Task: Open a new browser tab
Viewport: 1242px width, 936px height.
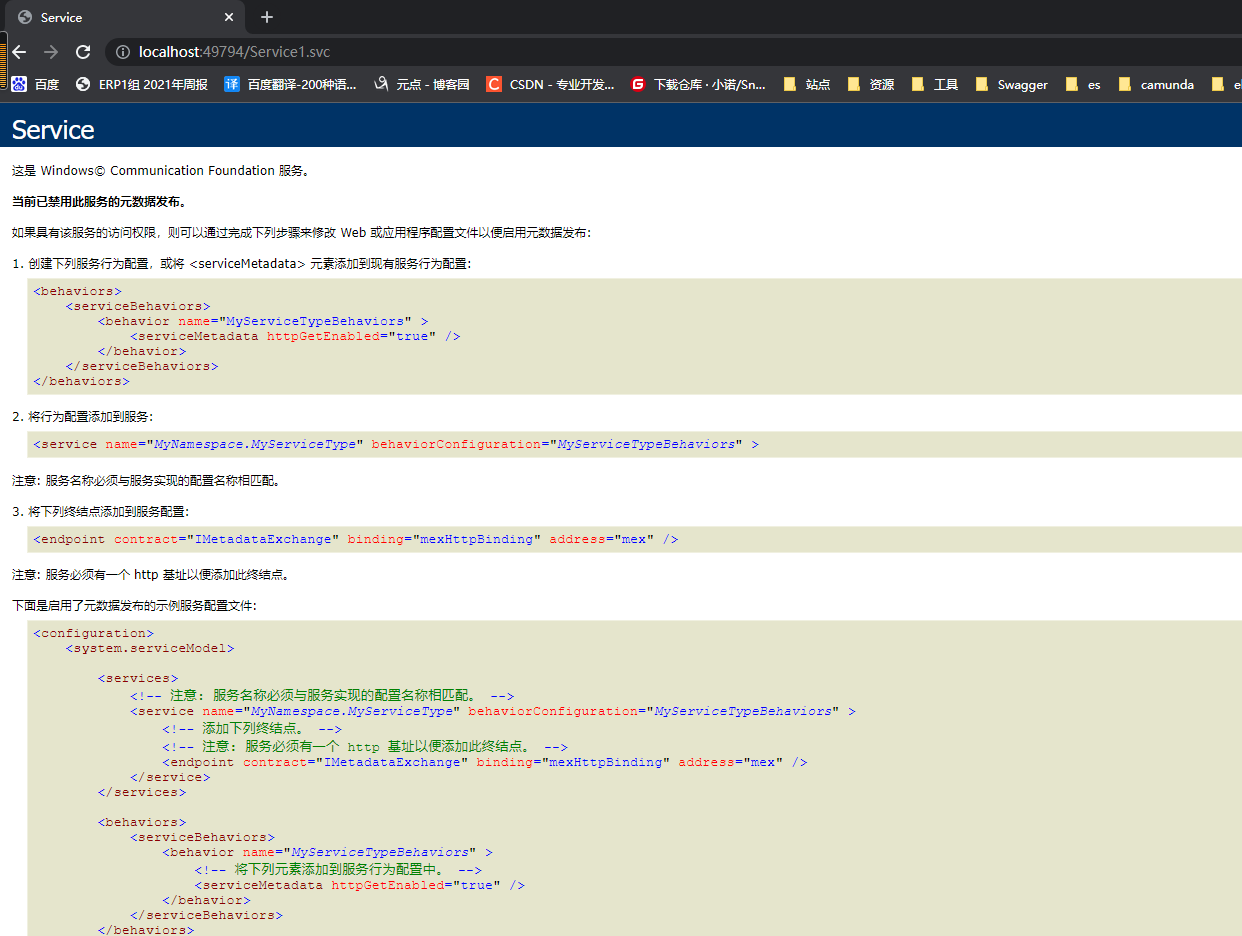Action: pos(266,17)
